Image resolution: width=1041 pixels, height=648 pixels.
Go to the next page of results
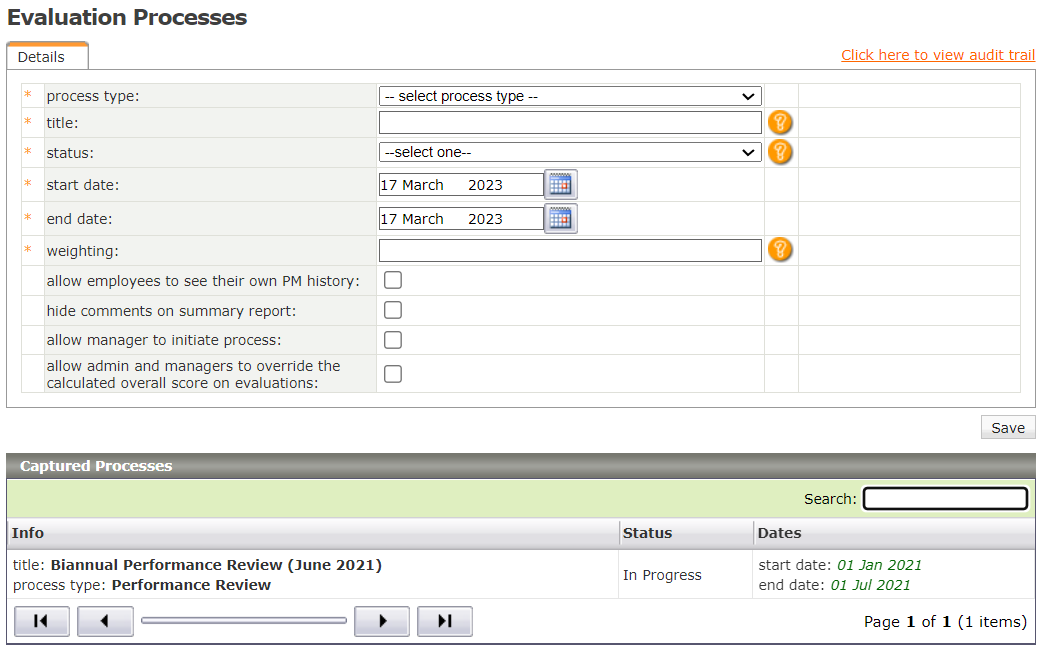(x=382, y=621)
